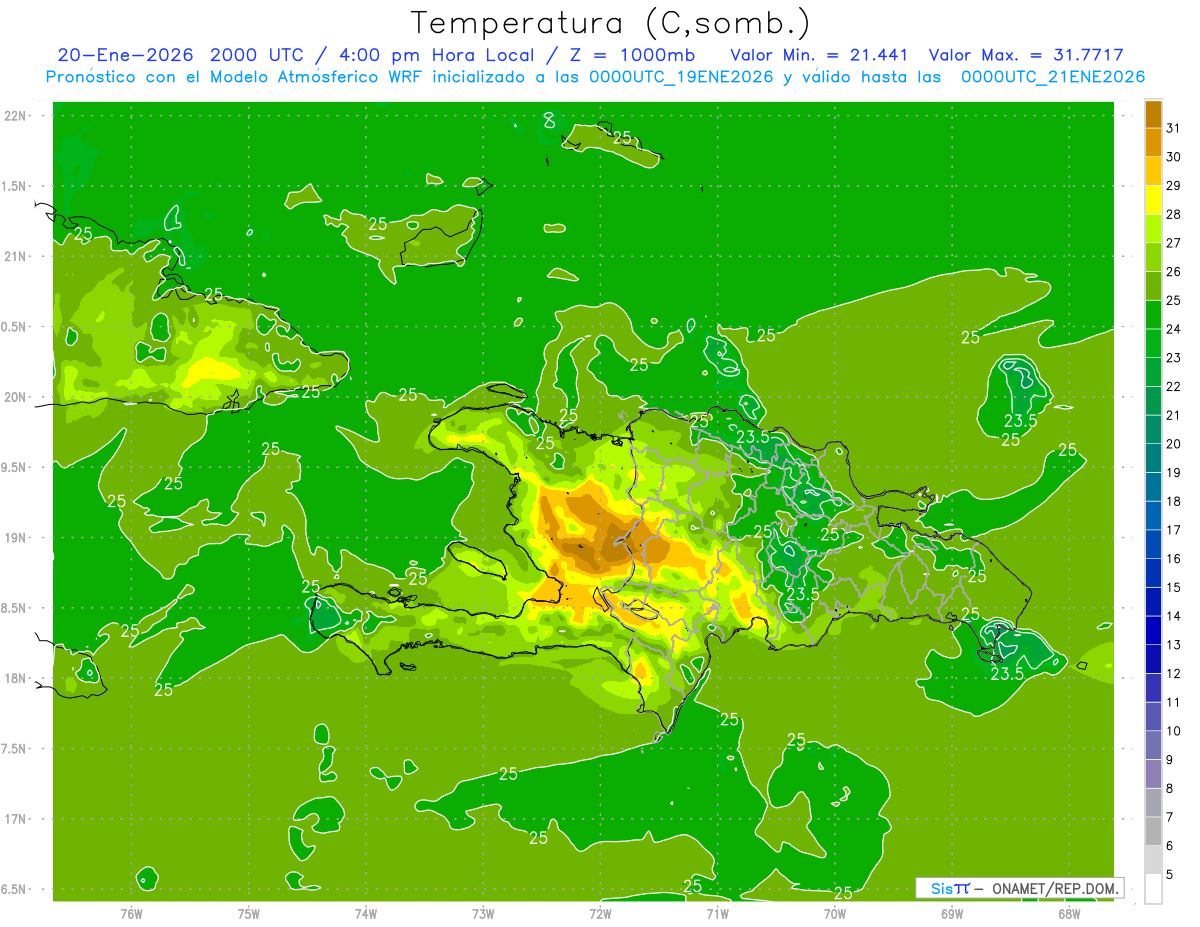The width and height of the screenshot is (1200, 927).
Task: Pick the orange swatch between 30 and 31
Action: [x=1153, y=142]
